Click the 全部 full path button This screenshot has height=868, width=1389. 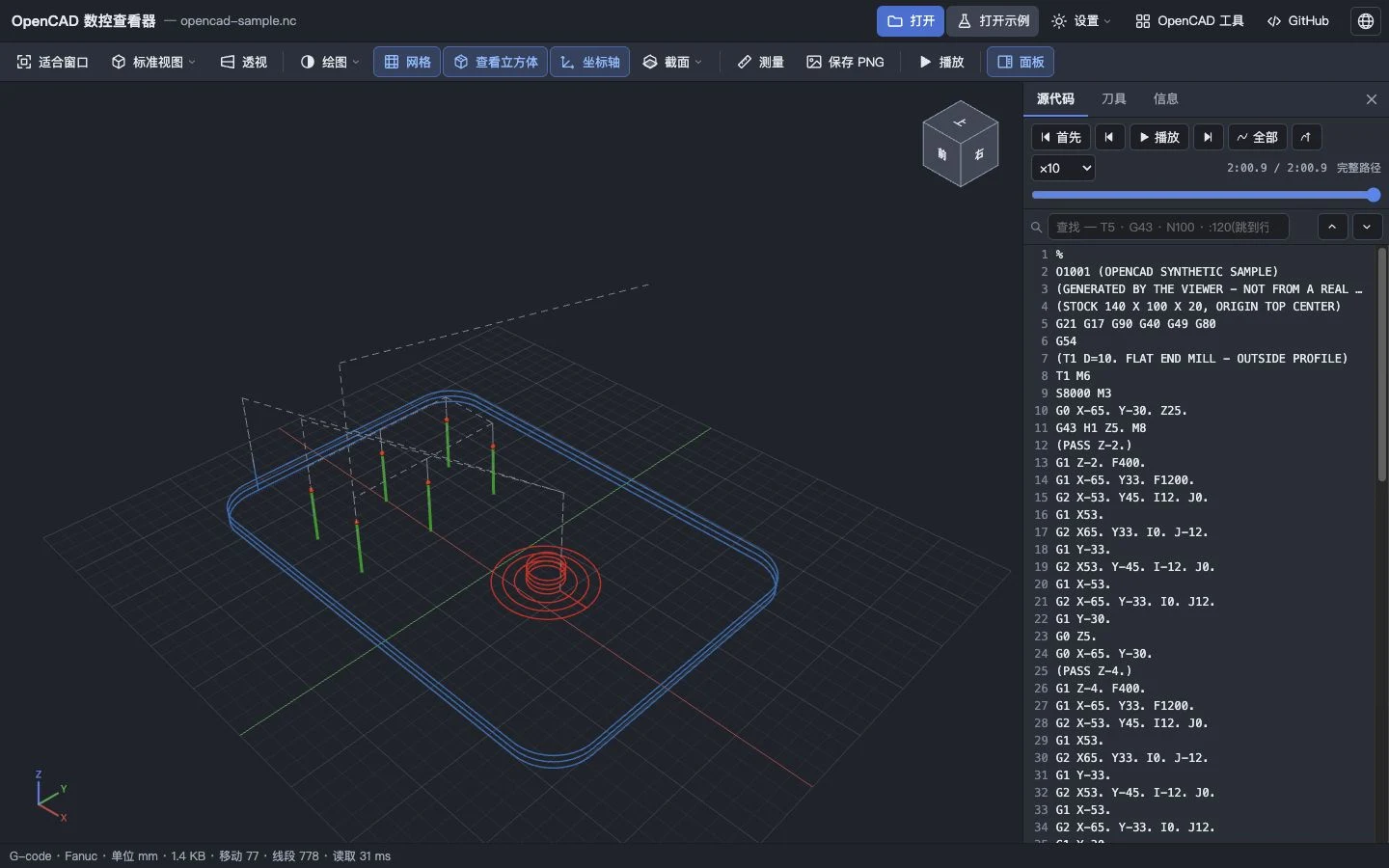(1258, 137)
